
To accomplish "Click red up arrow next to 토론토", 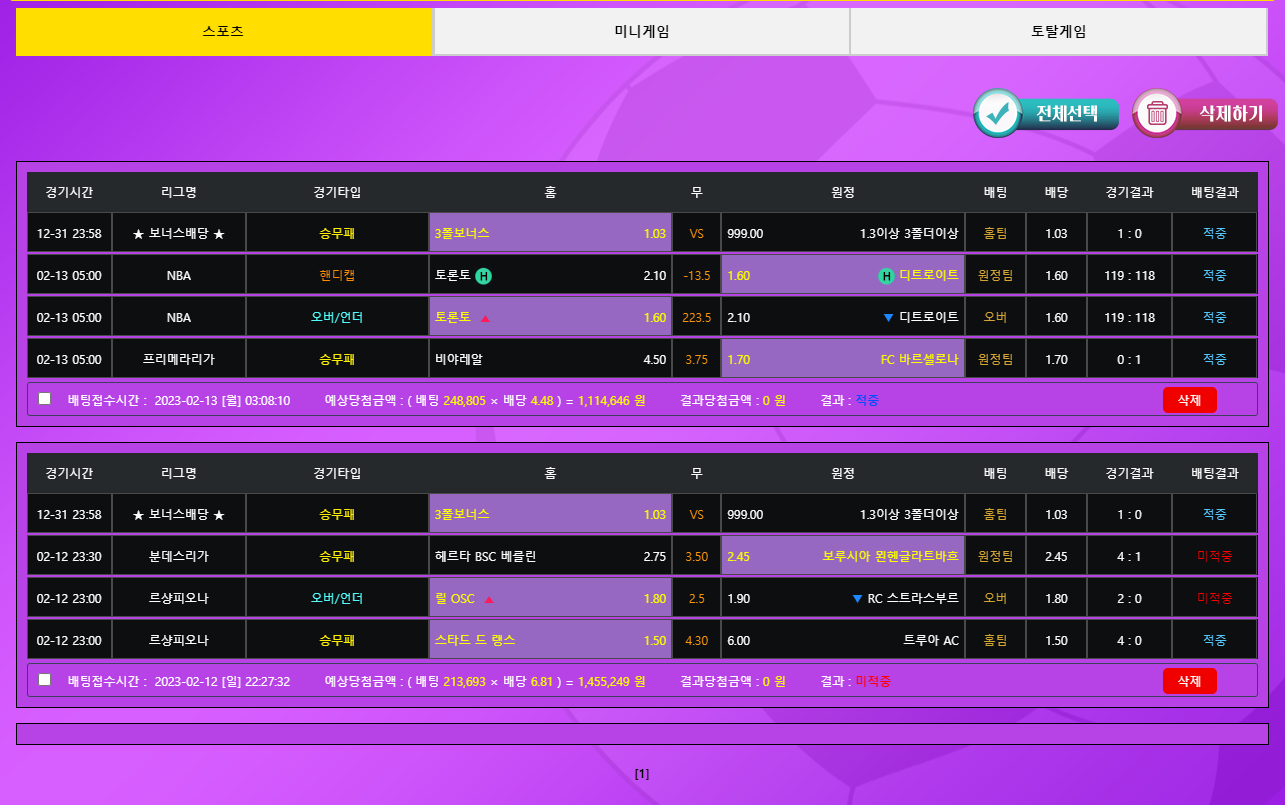I will pos(486,318).
